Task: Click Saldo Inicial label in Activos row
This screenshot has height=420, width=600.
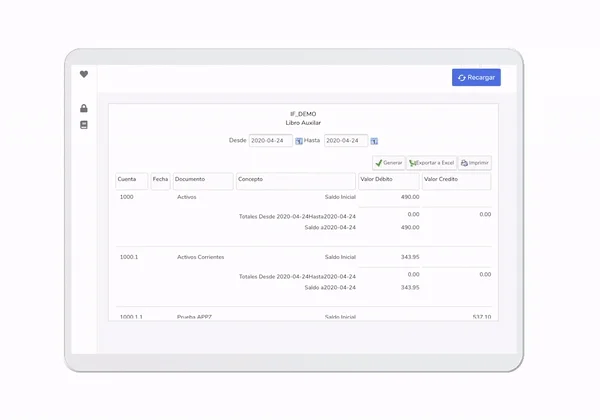Action: pos(340,197)
